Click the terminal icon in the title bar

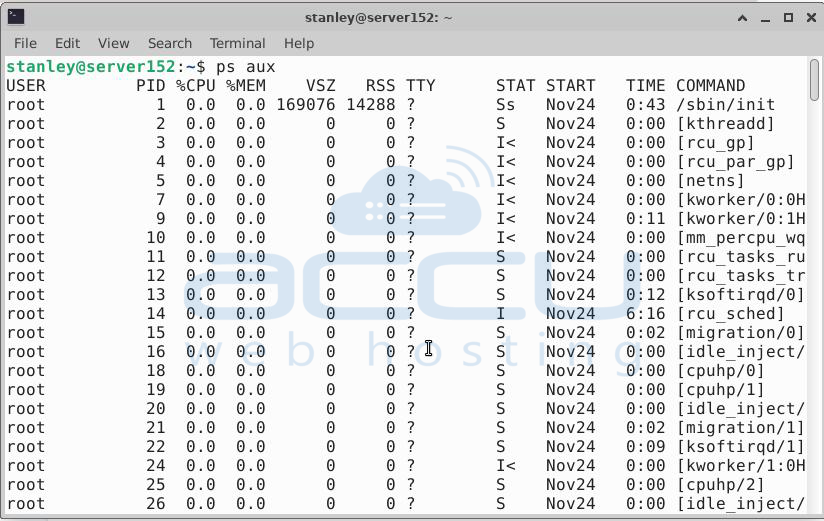tap(16, 17)
